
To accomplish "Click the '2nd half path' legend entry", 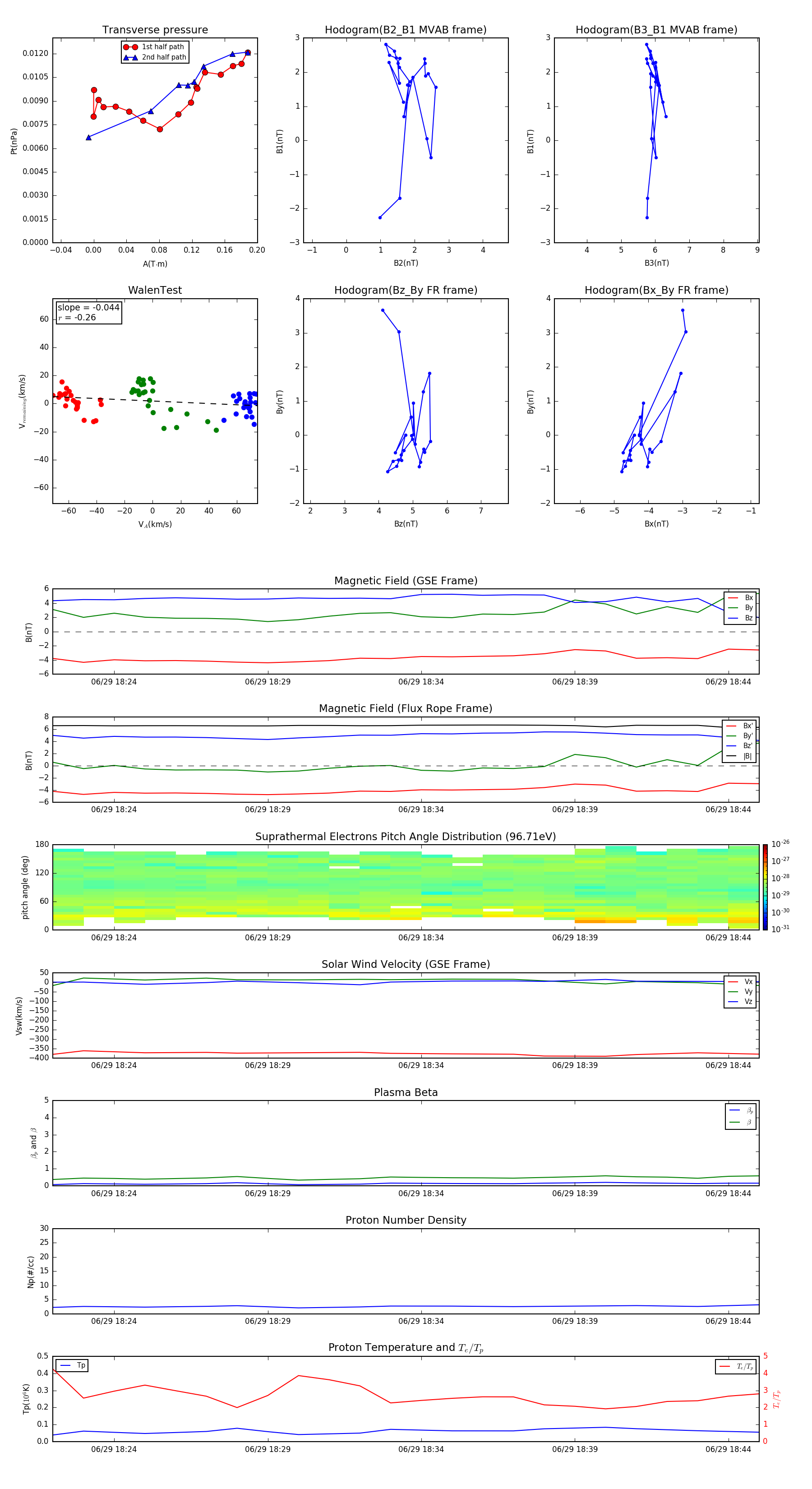I will click(154, 57).
